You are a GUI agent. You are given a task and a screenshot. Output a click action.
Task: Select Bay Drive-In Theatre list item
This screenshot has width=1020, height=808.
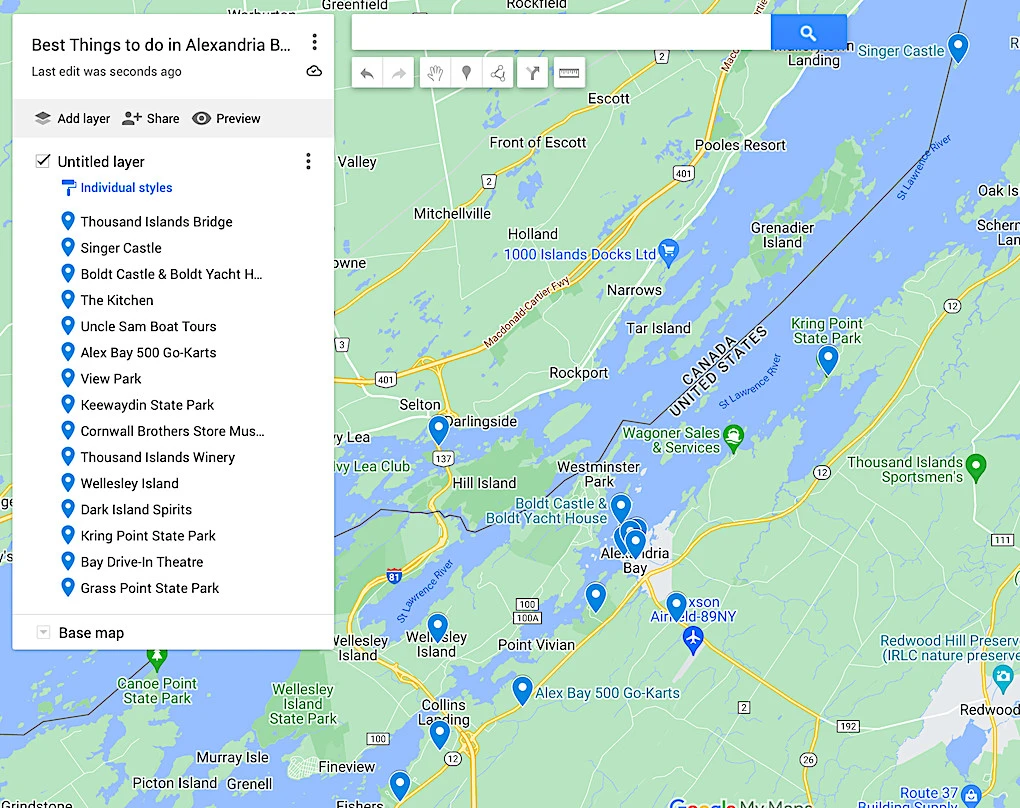142,561
